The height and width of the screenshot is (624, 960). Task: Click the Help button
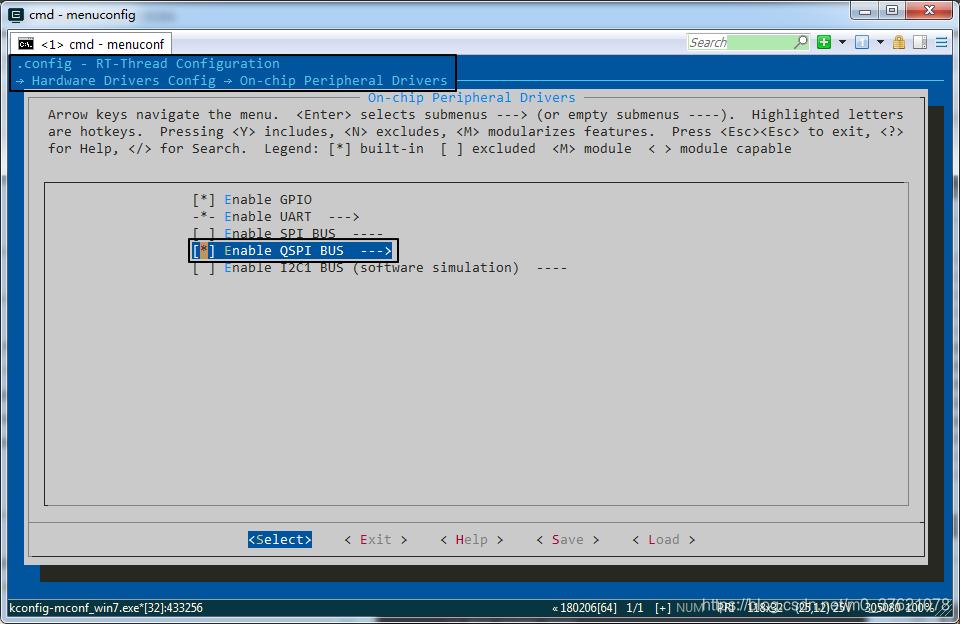coord(471,539)
